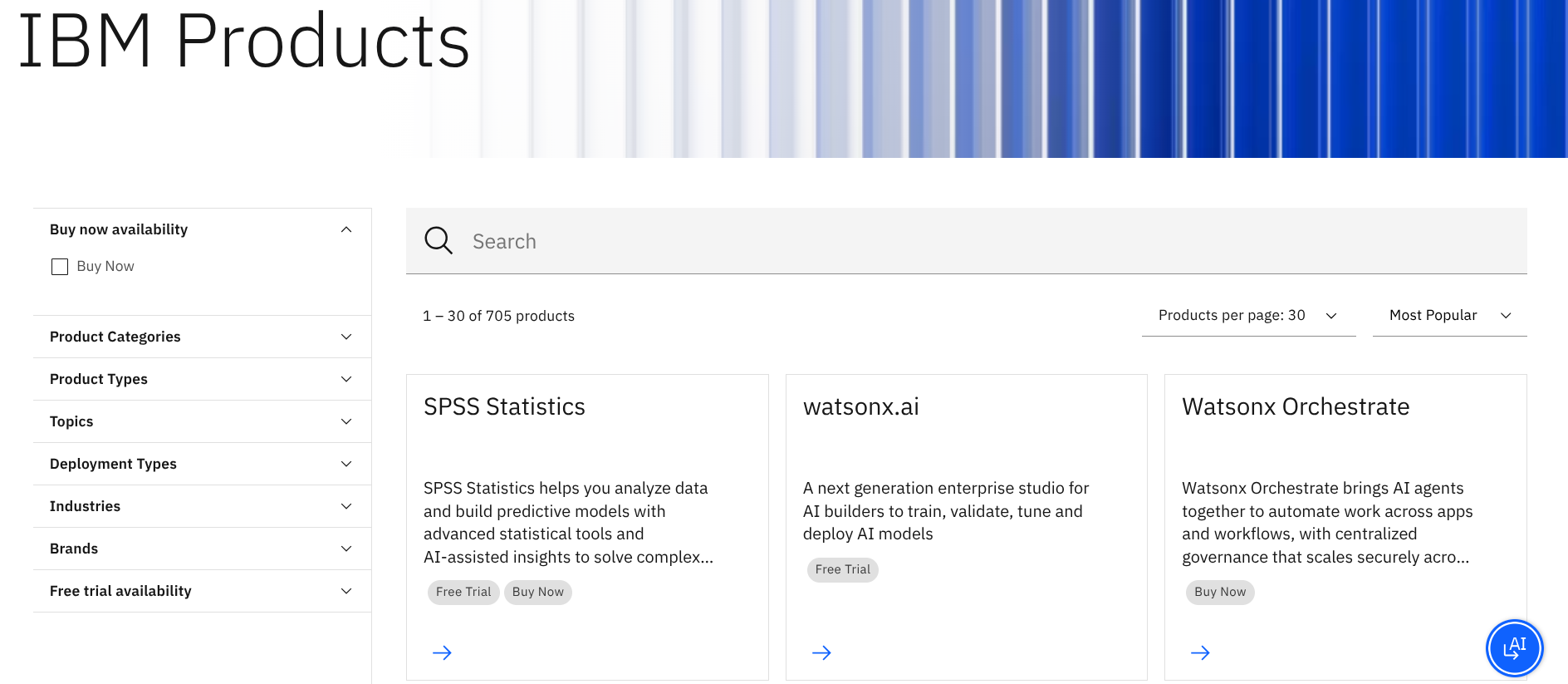Click the watsonx.ai description text
This screenshot has width=1568, height=684.
[946, 511]
